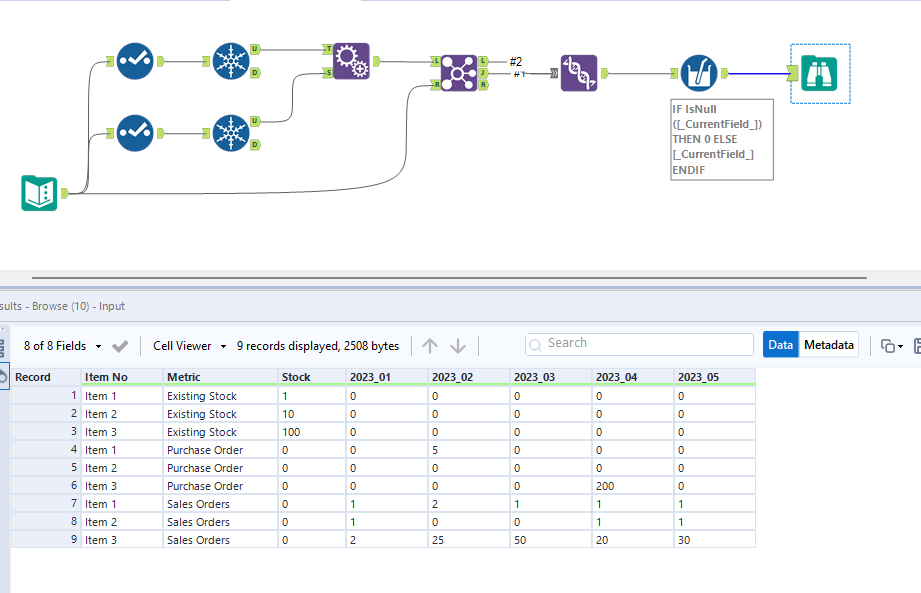Click the up navigation arrow in results toolbar
This screenshot has height=593, width=921.
[x=431, y=344]
